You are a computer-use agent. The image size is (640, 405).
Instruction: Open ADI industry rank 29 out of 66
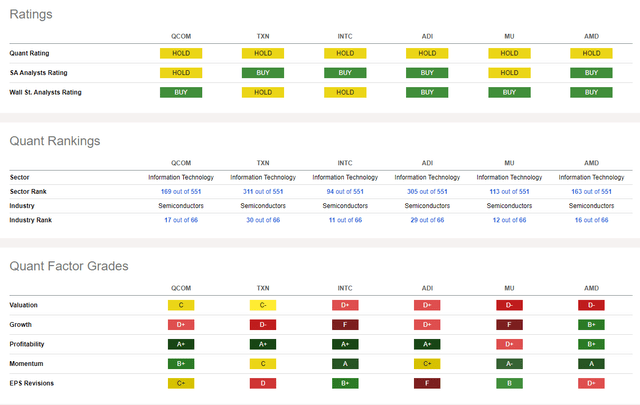[427, 220]
